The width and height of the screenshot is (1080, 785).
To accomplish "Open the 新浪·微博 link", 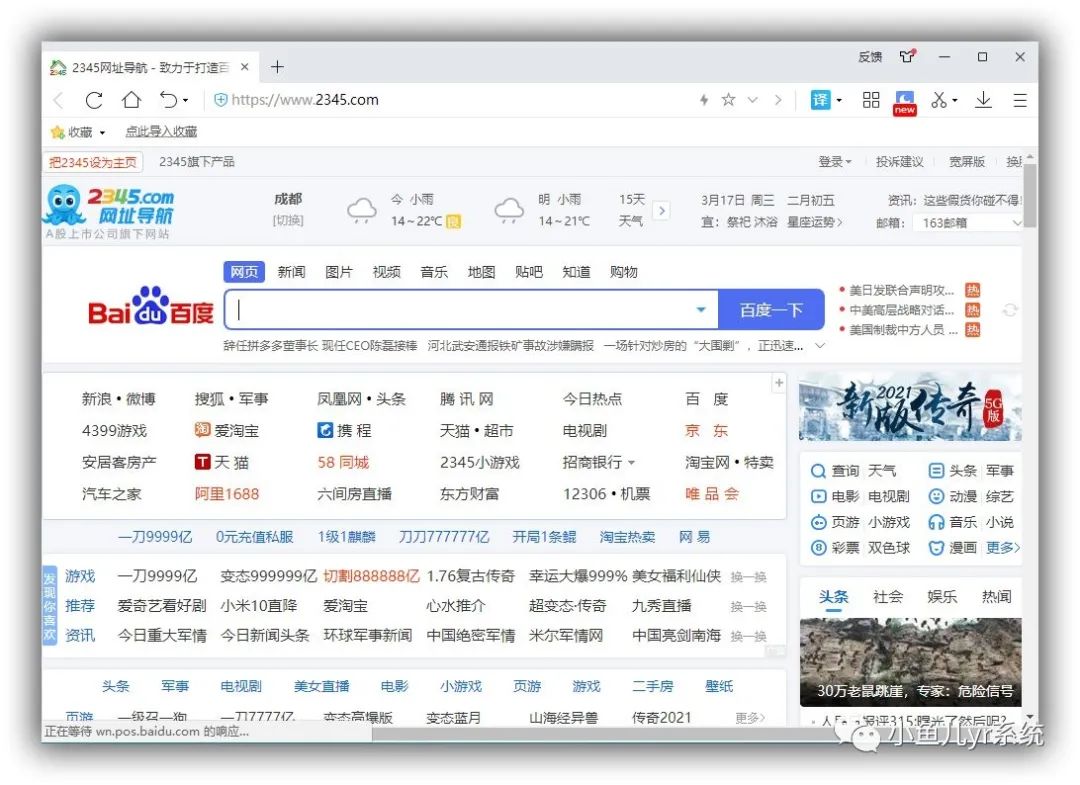I will 118,399.
